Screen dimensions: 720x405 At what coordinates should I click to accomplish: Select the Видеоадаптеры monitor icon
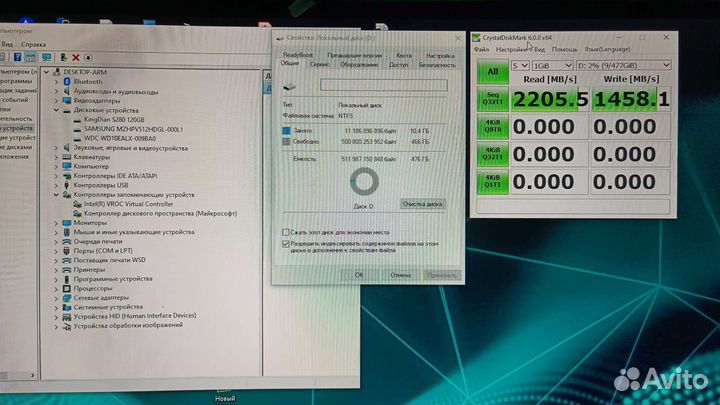tap(67, 101)
